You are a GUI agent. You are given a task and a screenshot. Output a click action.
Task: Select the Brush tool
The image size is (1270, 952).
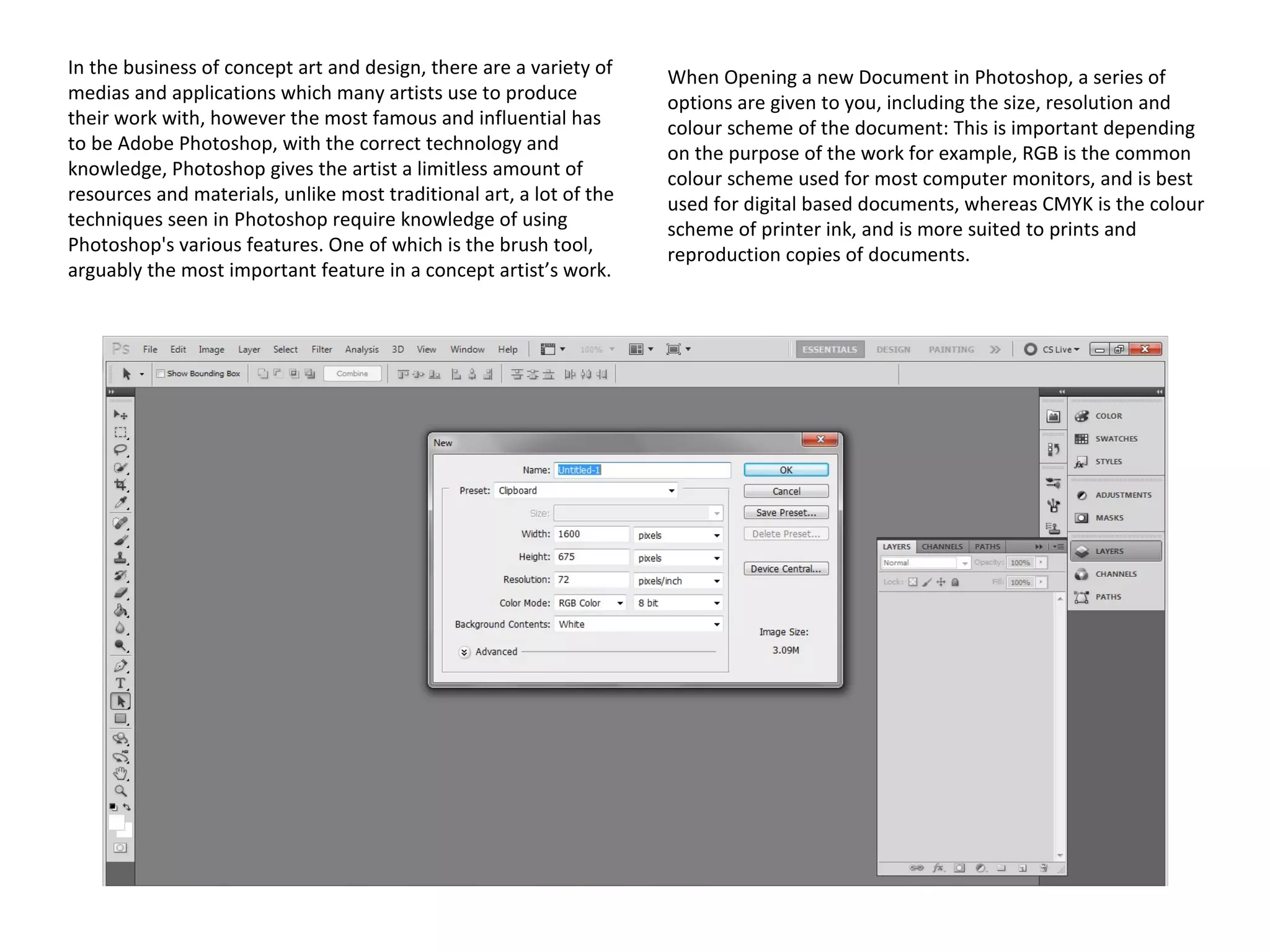pos(120,540)
